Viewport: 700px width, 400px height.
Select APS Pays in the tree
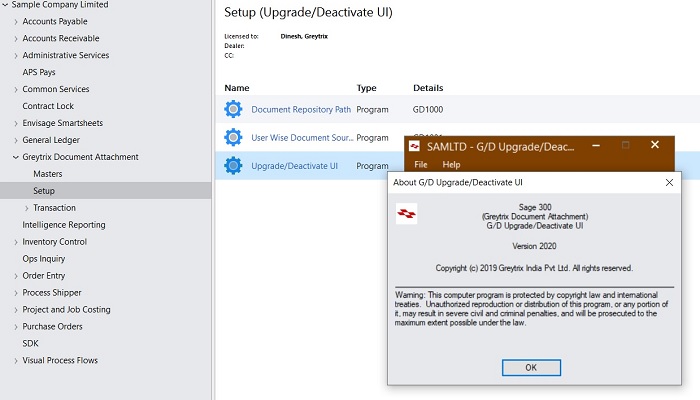click(x=39, y=72)
